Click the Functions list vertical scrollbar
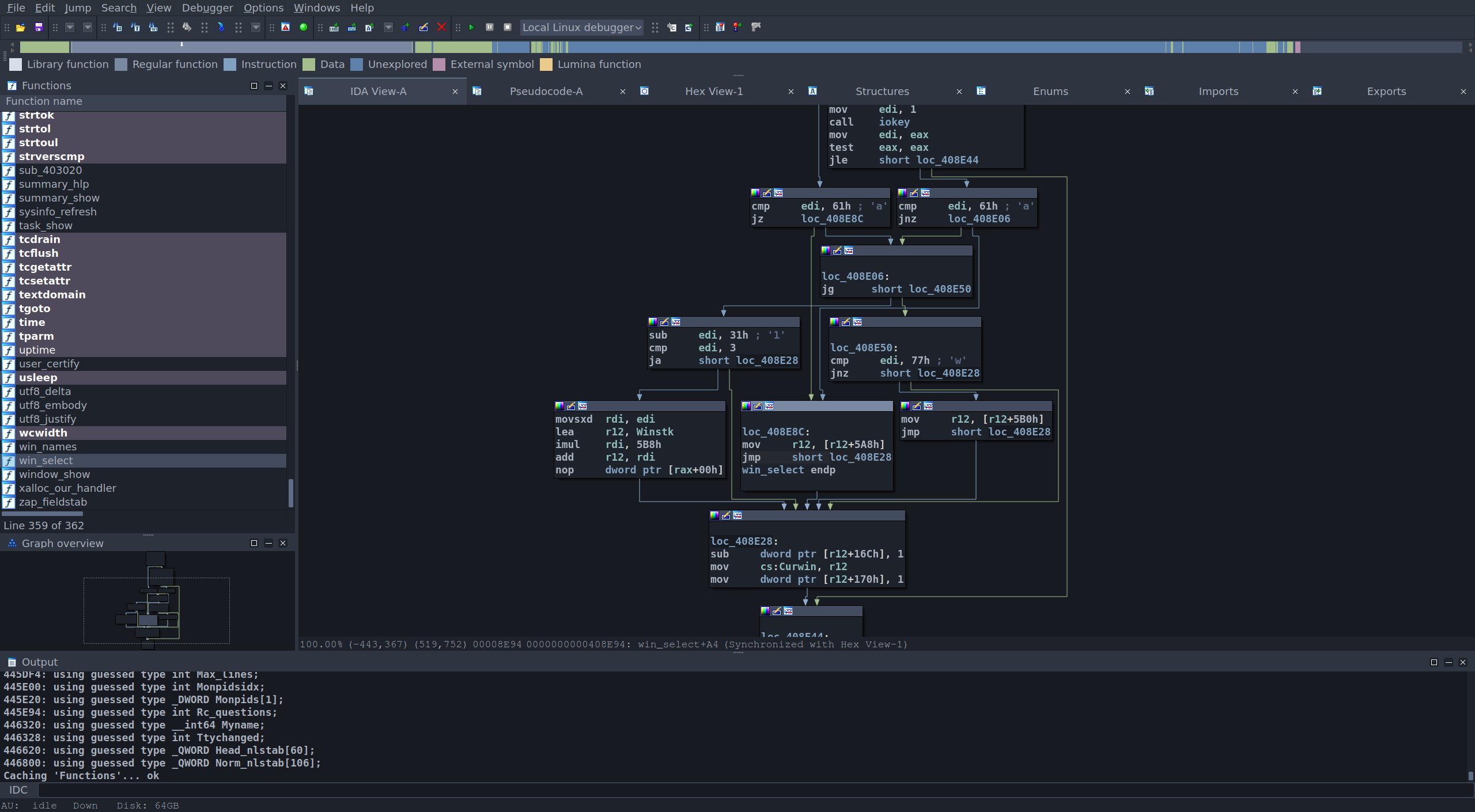Image resolution: width=1475 pixels, height=812 pixels. (290, 493)
